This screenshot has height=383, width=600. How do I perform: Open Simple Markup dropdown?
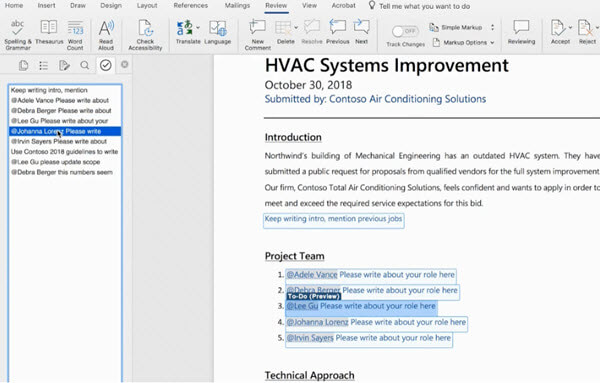coord(461,27)
